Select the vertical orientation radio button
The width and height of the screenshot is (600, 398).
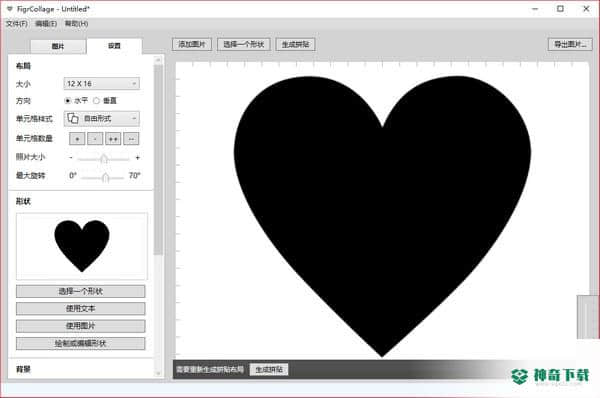point(96,101)
